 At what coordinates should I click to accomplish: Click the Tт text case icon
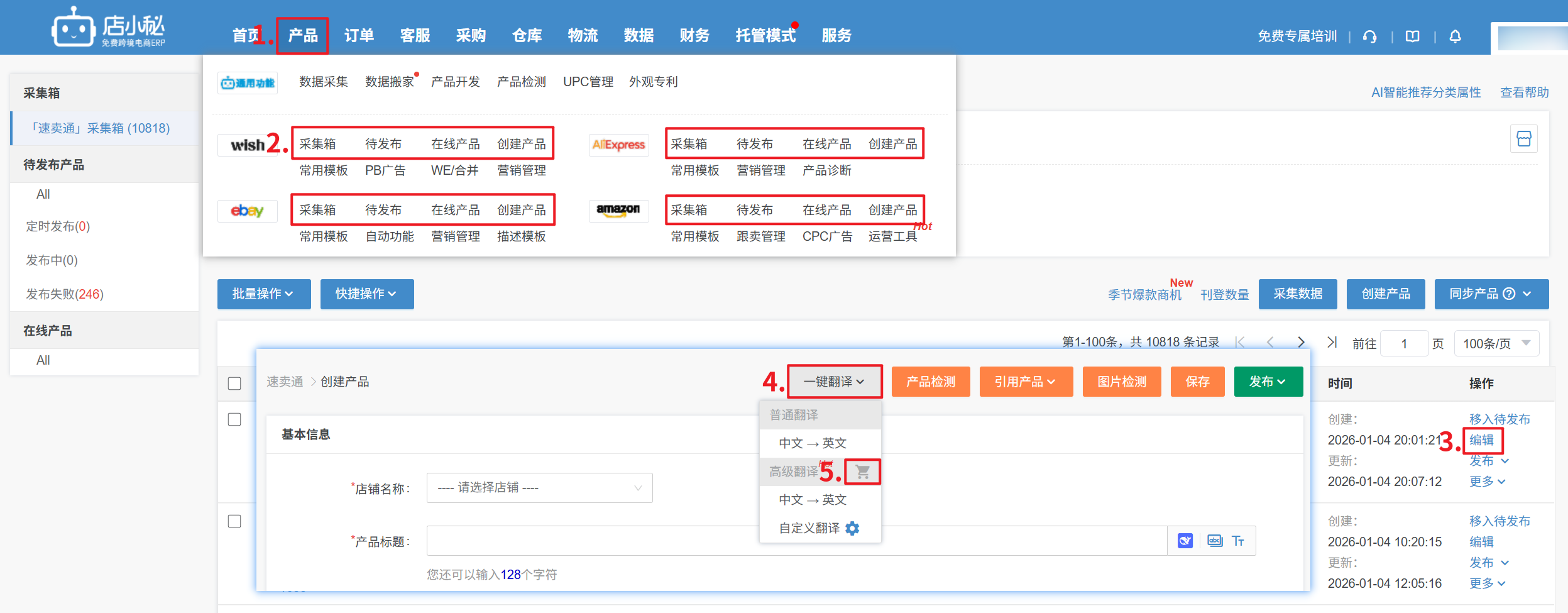coord(1237,541)
